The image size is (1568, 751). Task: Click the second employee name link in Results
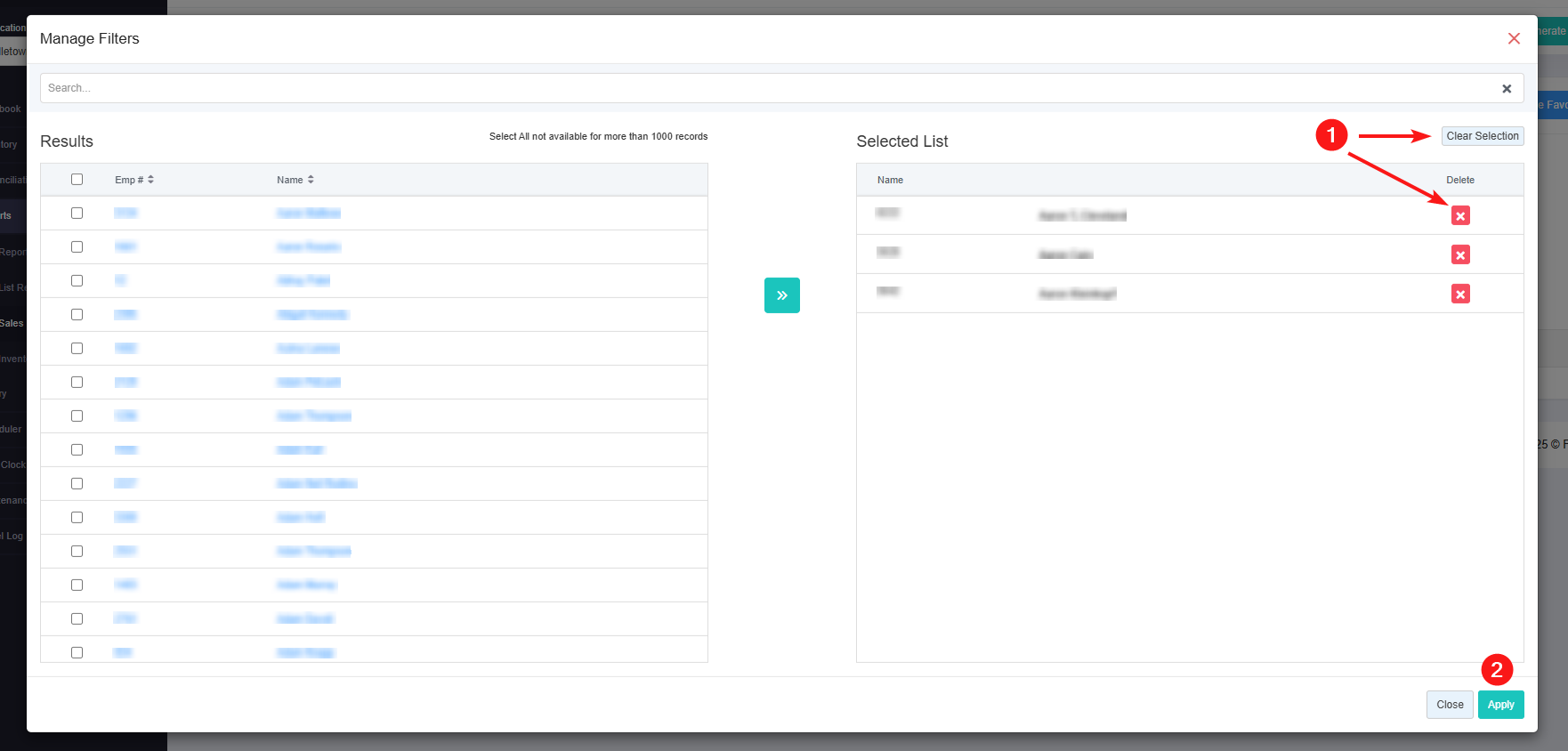click(308, 247)
